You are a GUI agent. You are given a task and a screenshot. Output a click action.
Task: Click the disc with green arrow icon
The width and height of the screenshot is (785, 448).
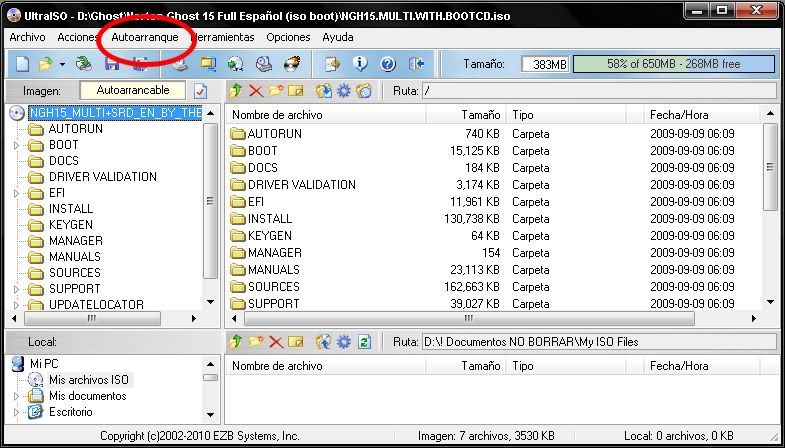235,64
